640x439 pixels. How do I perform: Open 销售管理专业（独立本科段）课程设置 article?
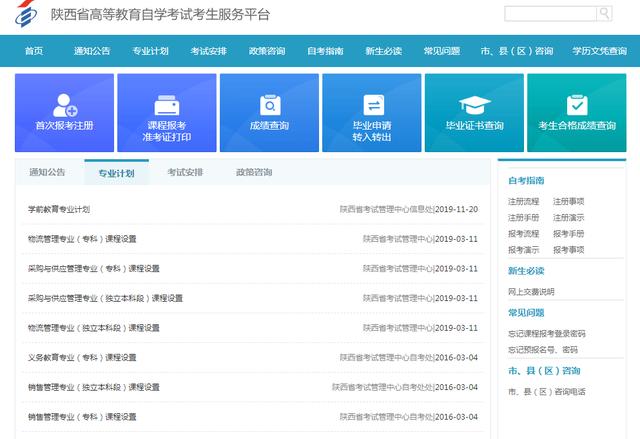tap(93, 387)
